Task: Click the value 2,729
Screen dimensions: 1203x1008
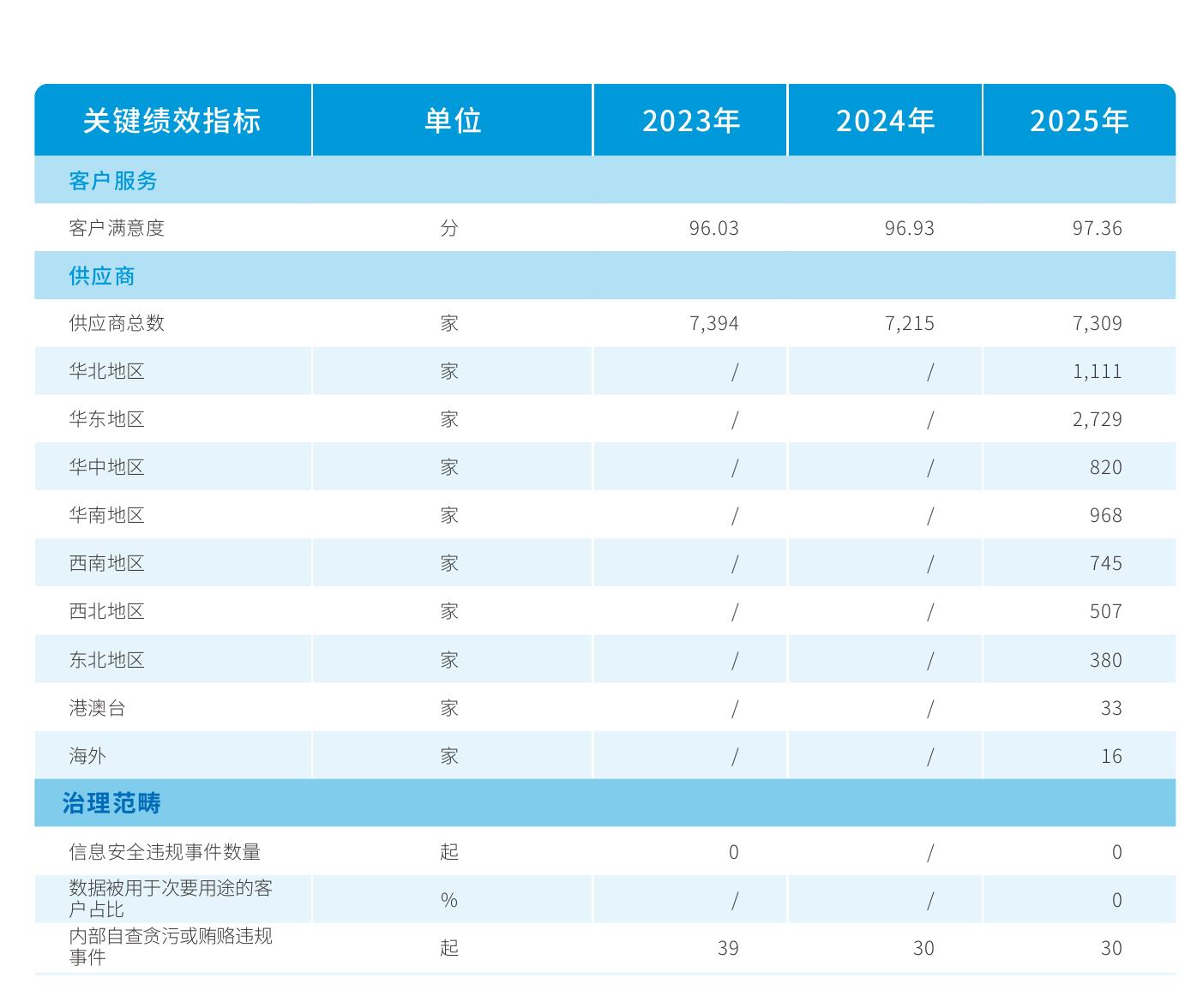Action: coord(1098,419)
